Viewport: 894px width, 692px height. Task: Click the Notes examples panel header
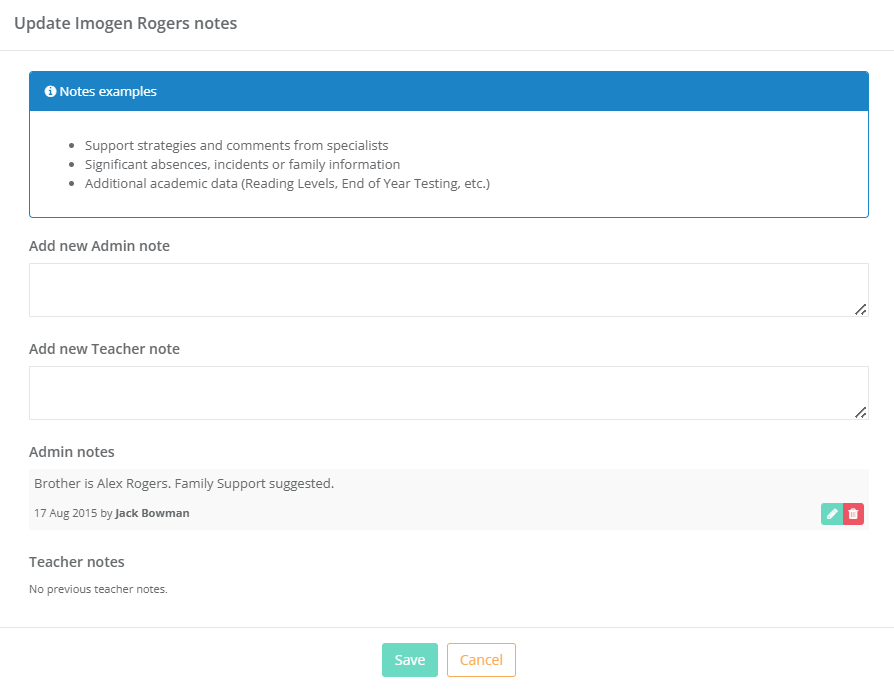tap(449, 91)
